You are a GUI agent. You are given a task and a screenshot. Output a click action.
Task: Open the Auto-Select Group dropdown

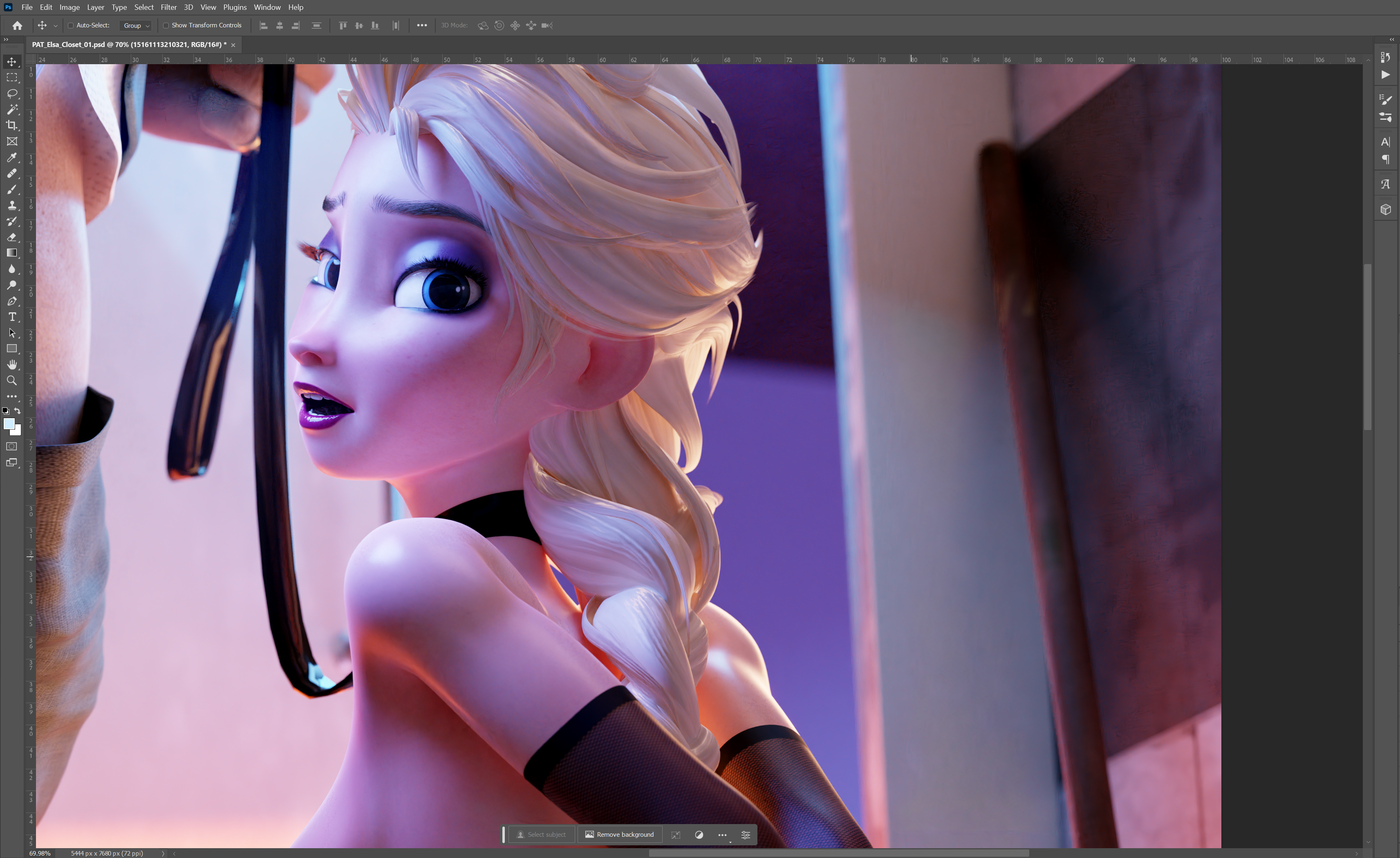(137, 26)
